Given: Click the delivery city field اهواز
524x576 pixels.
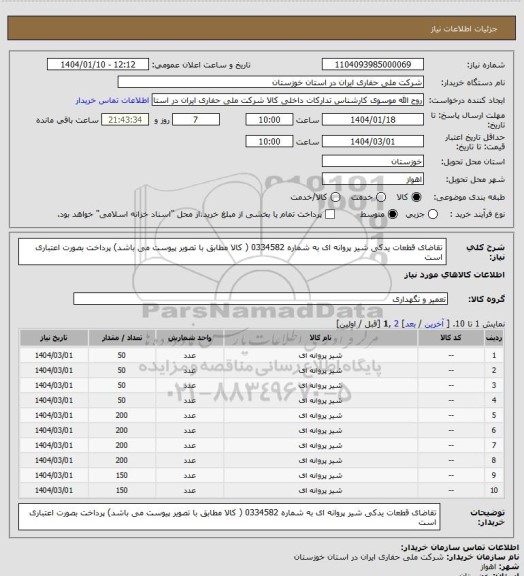Looking at the screenshot, I should (x=373, y=179).
